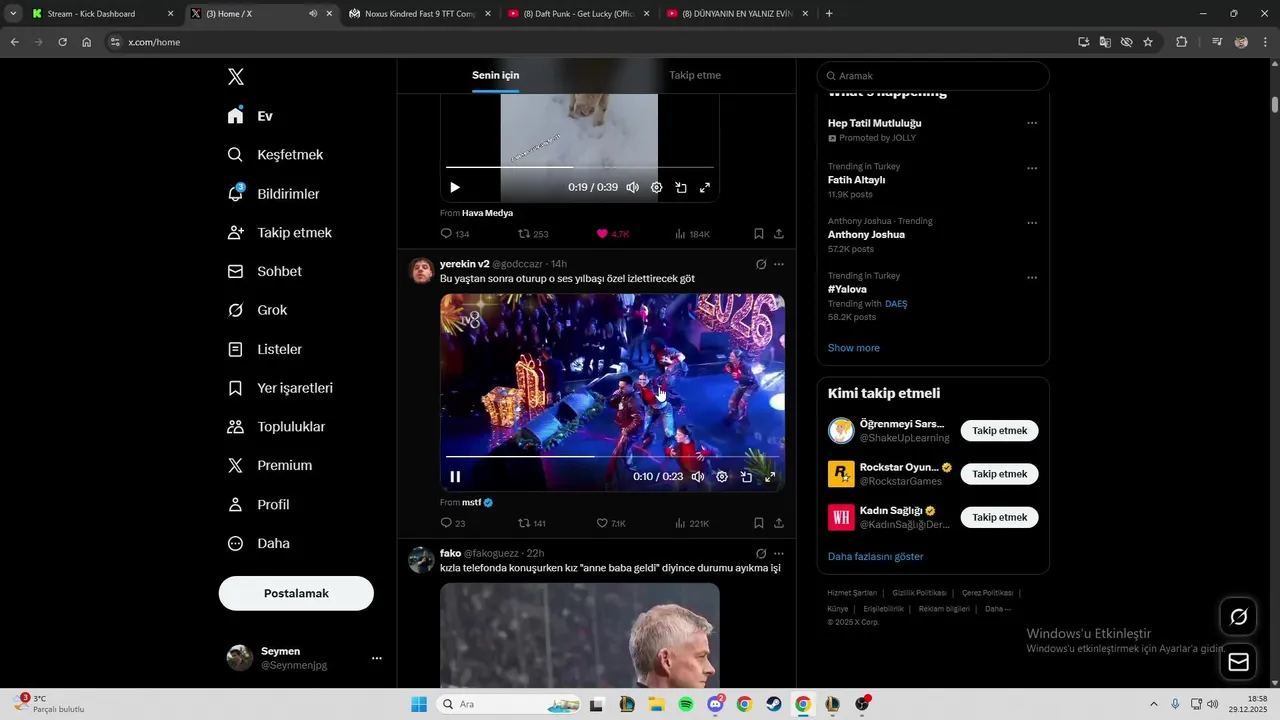Seek the Hava Medya video progress bar
Viewport: 1280px width, 720px height.
click(580, 167)
